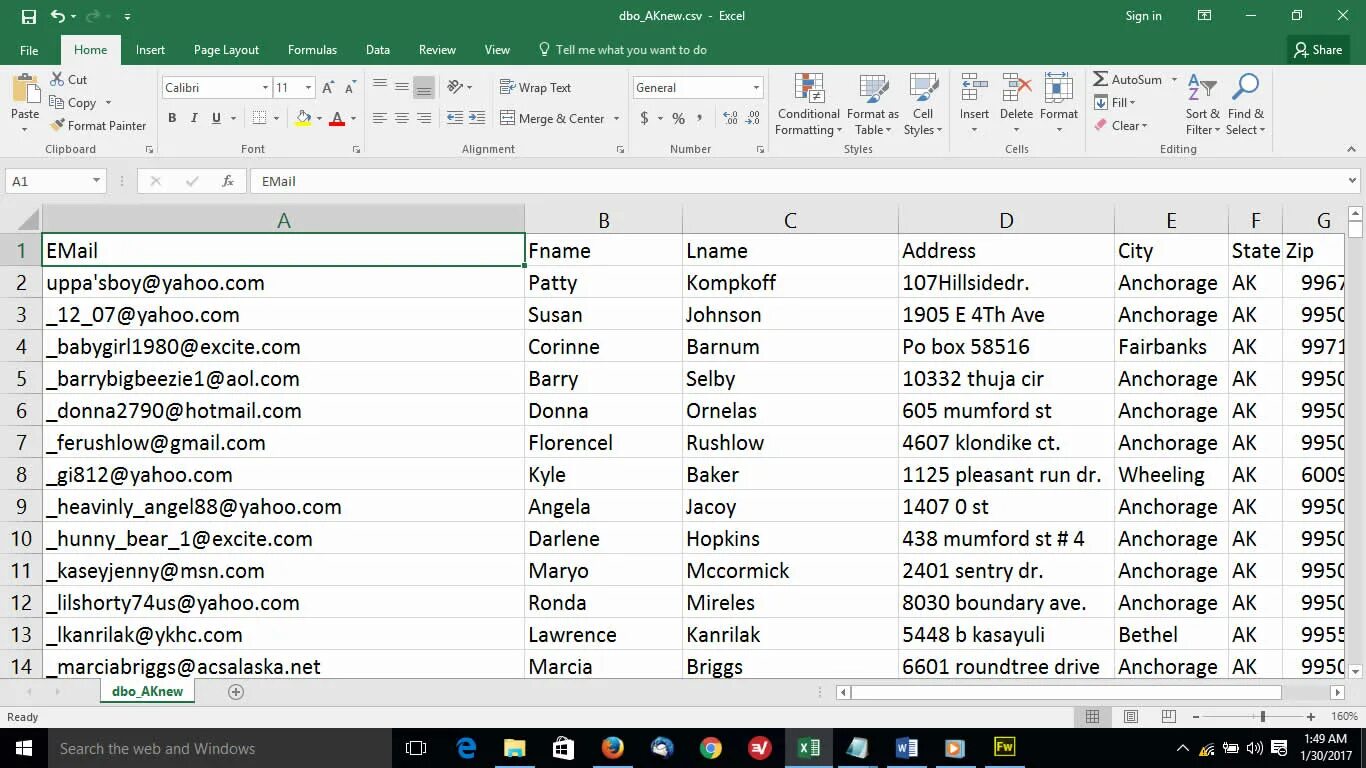This screenshot has height=768, width=1366.
Task: Click the Undo arrow icon
Action: coord(58,16)
